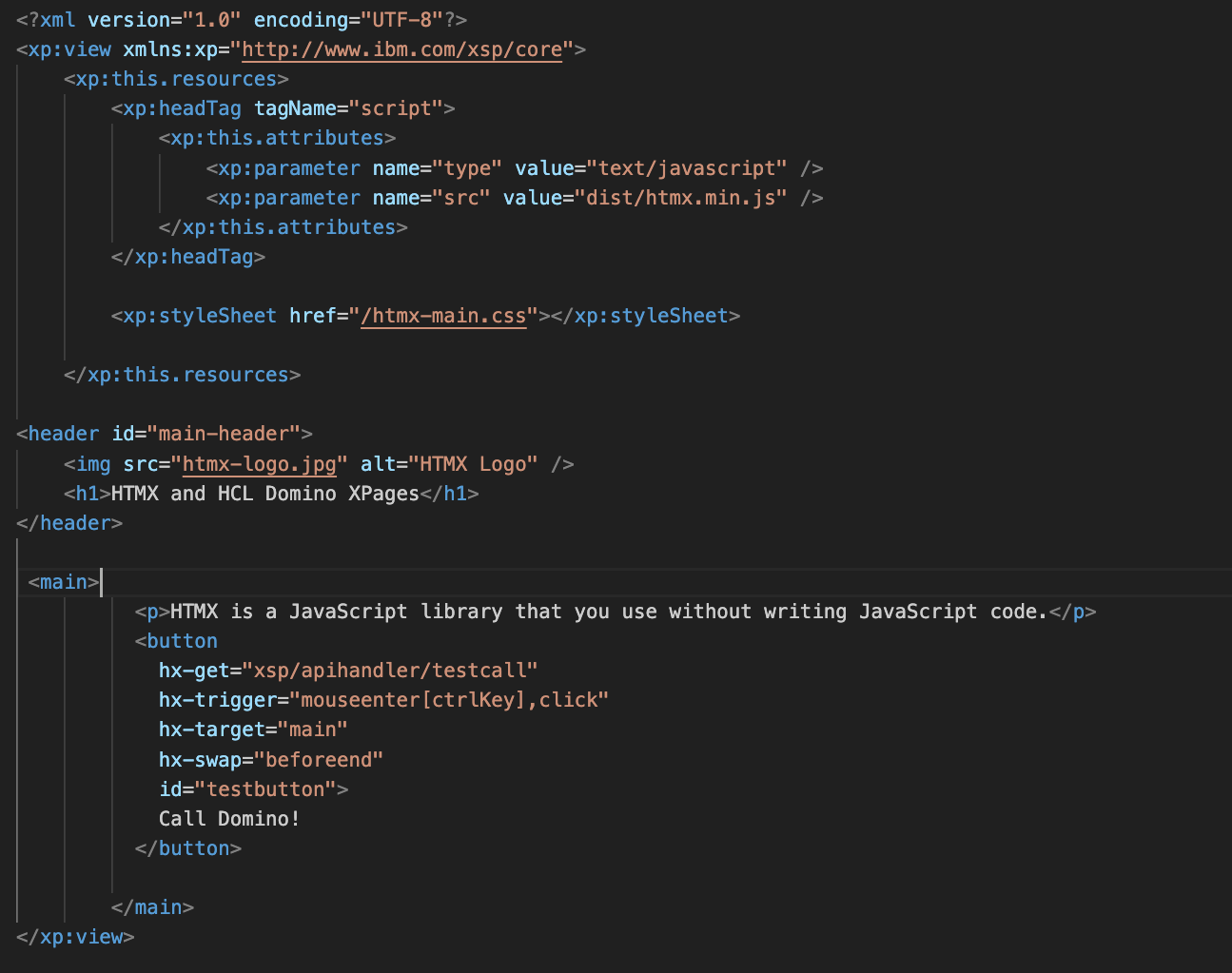This screenshot has height=973, width=1232.
Task: Click the closing xp:this.attributes tag
Action: click(x=284, y=227)
